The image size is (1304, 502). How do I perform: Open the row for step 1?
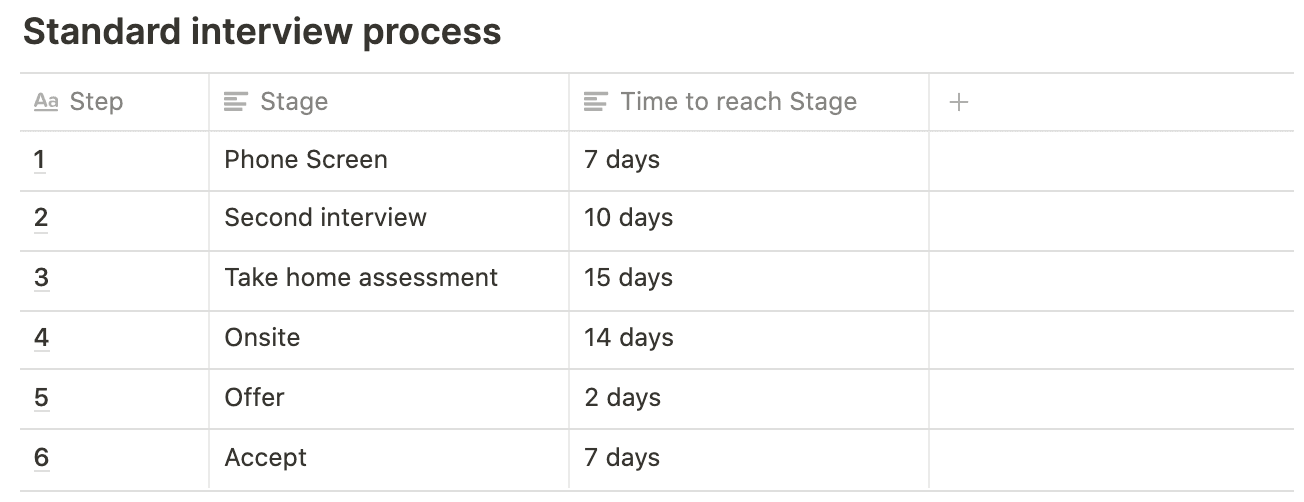(x=40, y=160)
